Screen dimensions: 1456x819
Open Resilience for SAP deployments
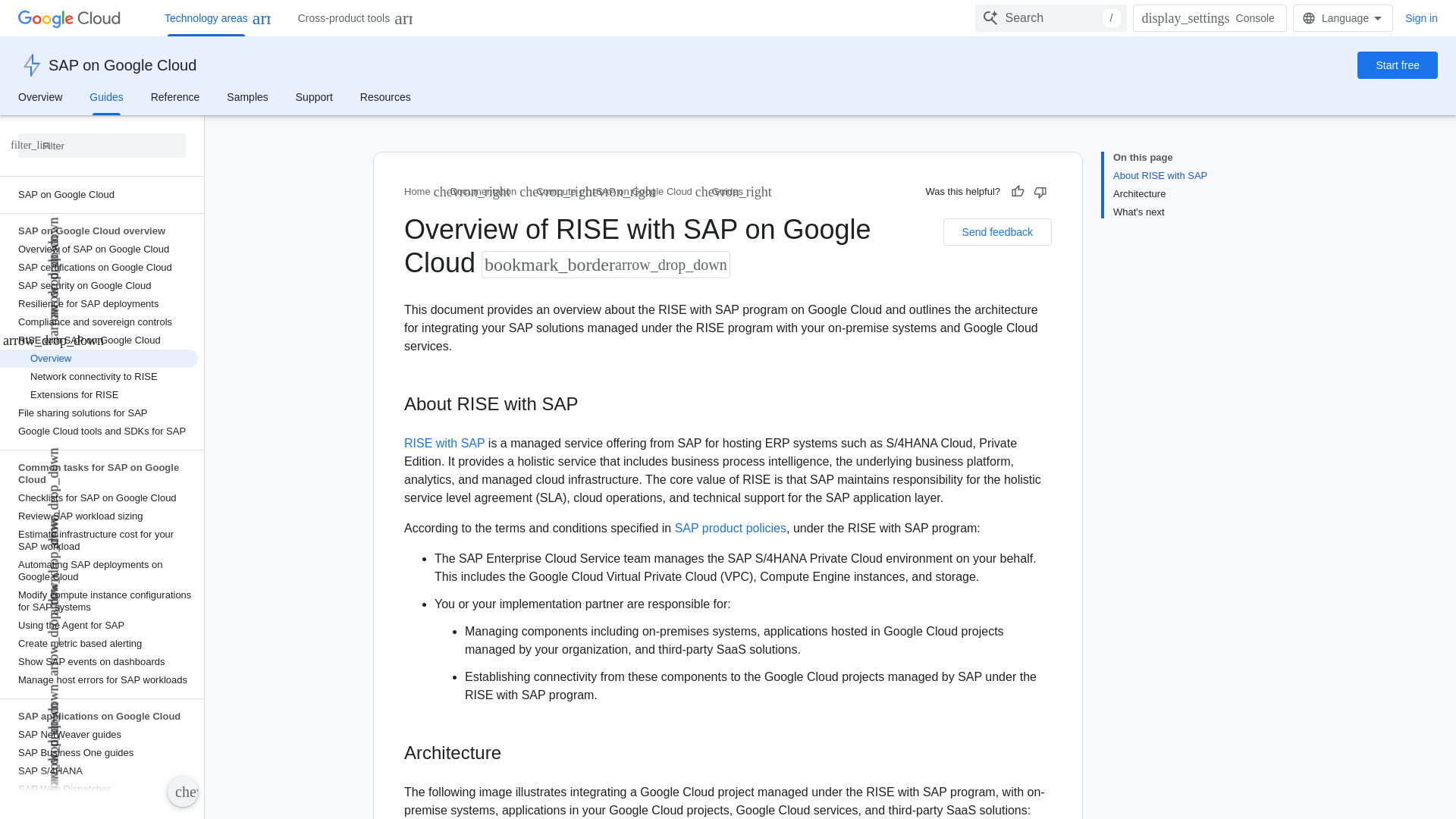pyautogui.click(x=88, y=304)
